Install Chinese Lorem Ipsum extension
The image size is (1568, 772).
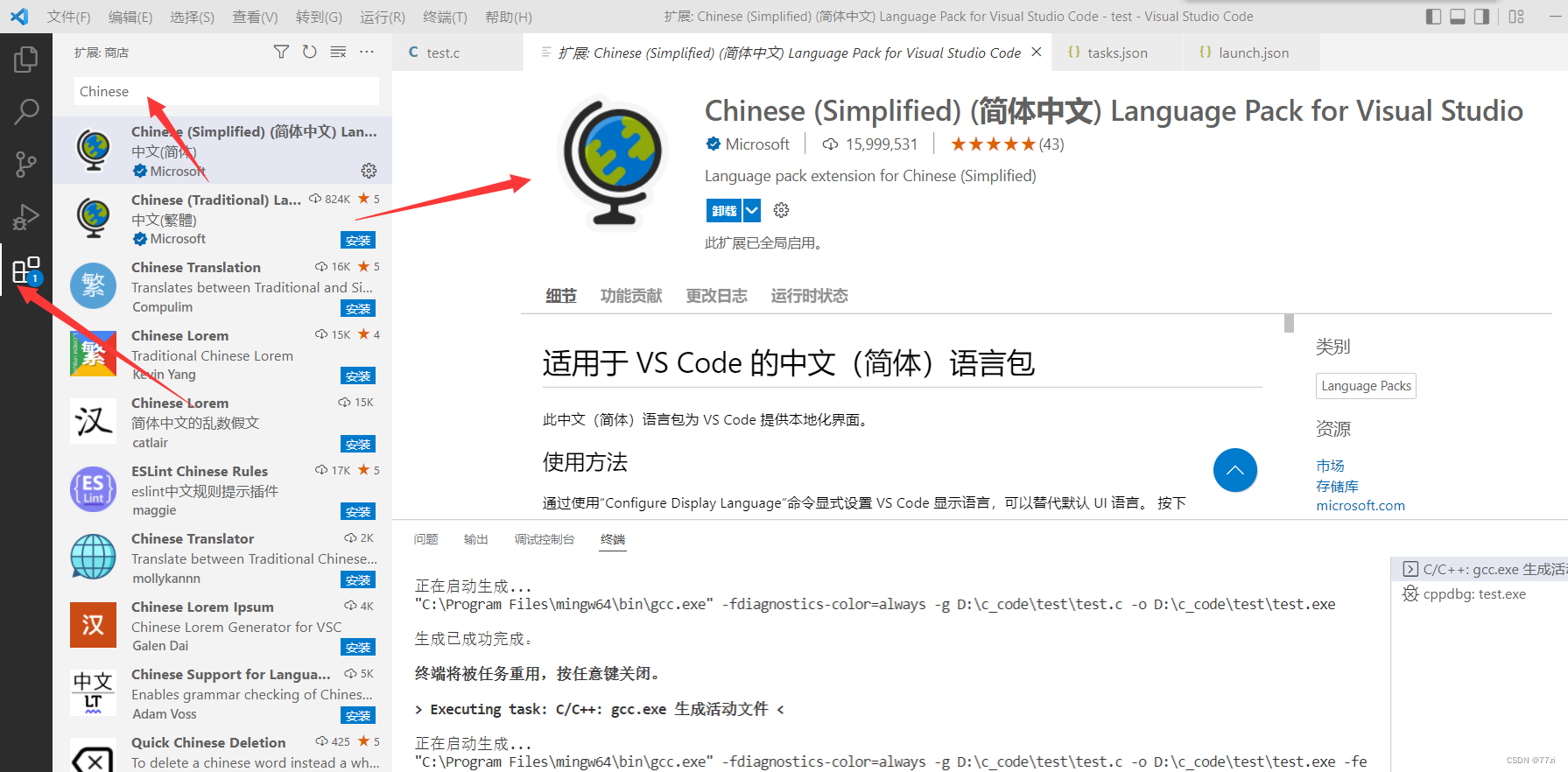click(x=358, y=648)
